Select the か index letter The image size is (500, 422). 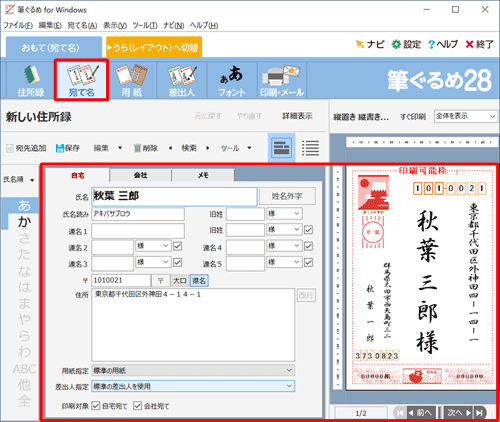(x=24, y=222)
